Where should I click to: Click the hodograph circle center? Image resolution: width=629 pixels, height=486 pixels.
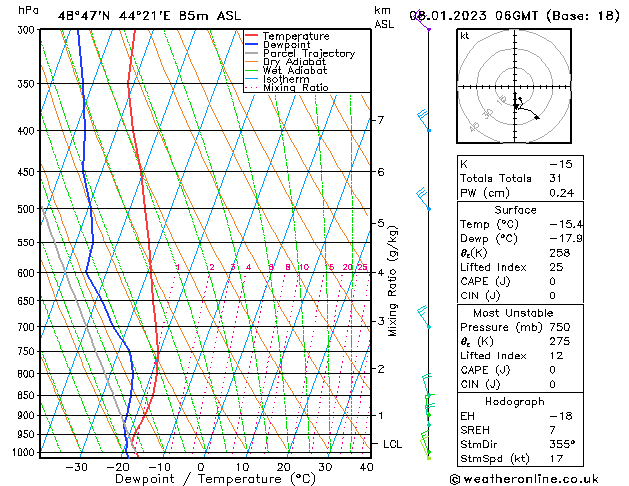pyautogui.click(x=515, y=87)
